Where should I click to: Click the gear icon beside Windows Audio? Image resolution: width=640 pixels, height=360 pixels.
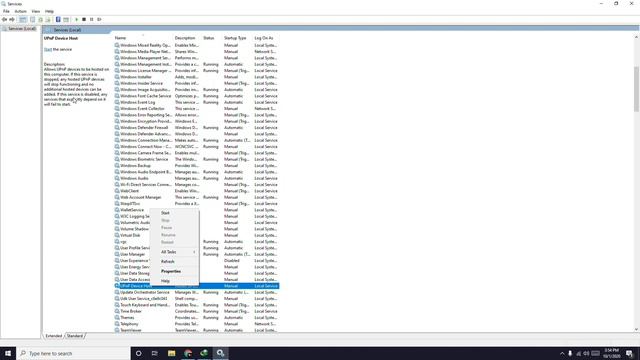pos(117,178)
